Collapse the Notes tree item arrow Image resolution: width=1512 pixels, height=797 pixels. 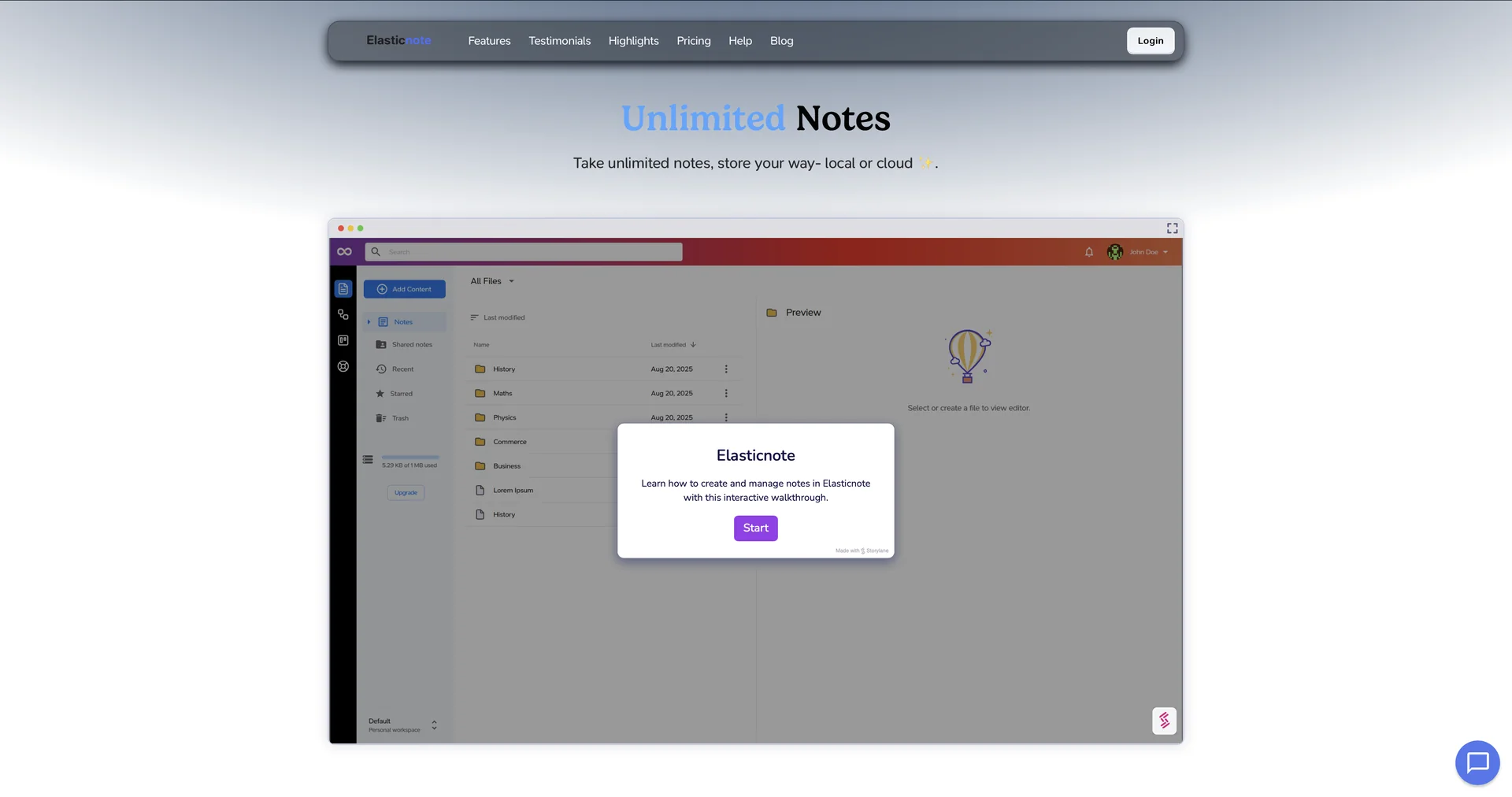point(369,321)
